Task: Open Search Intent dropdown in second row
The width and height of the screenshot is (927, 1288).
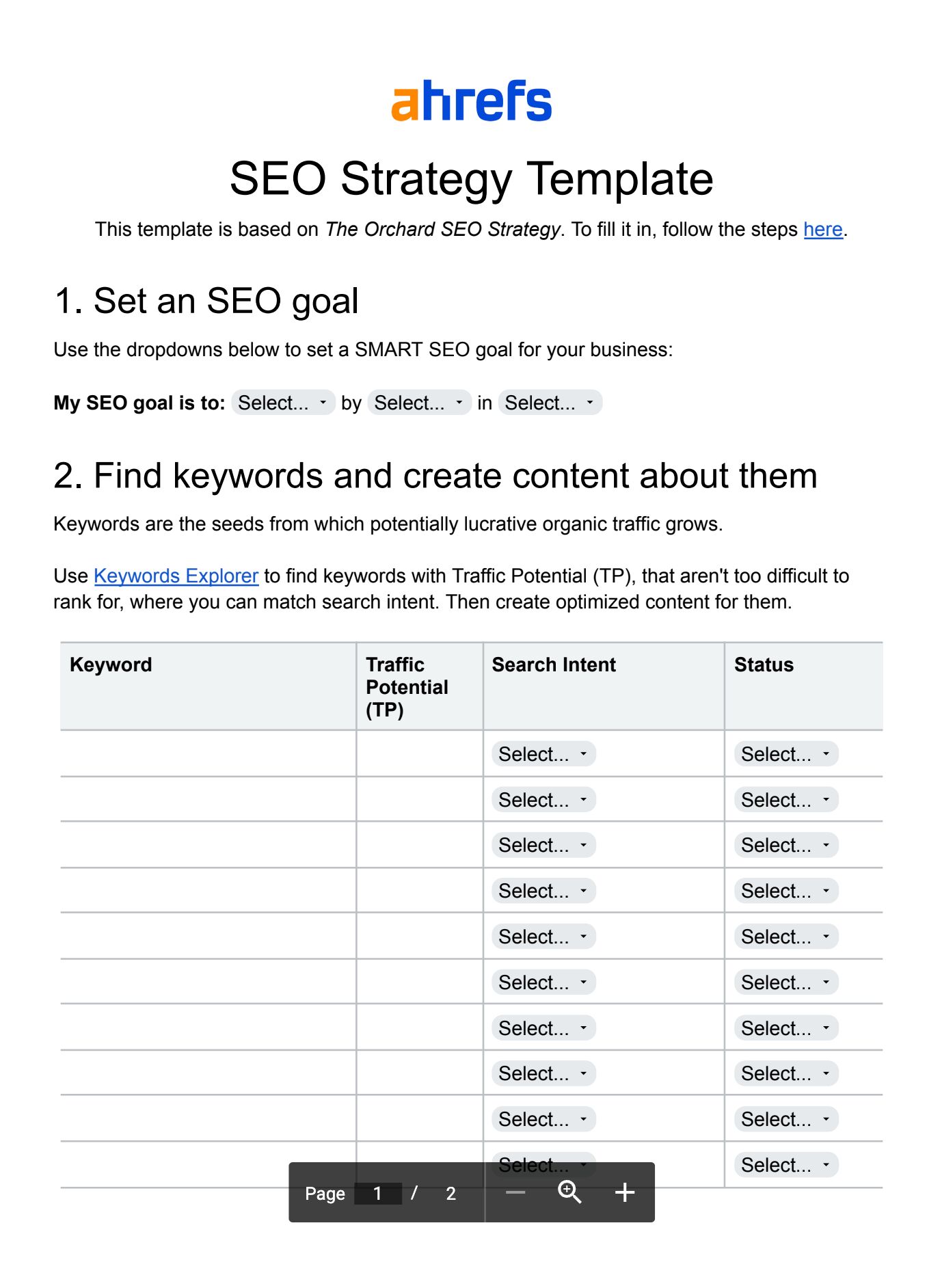Action: click(x=542, y=800)
